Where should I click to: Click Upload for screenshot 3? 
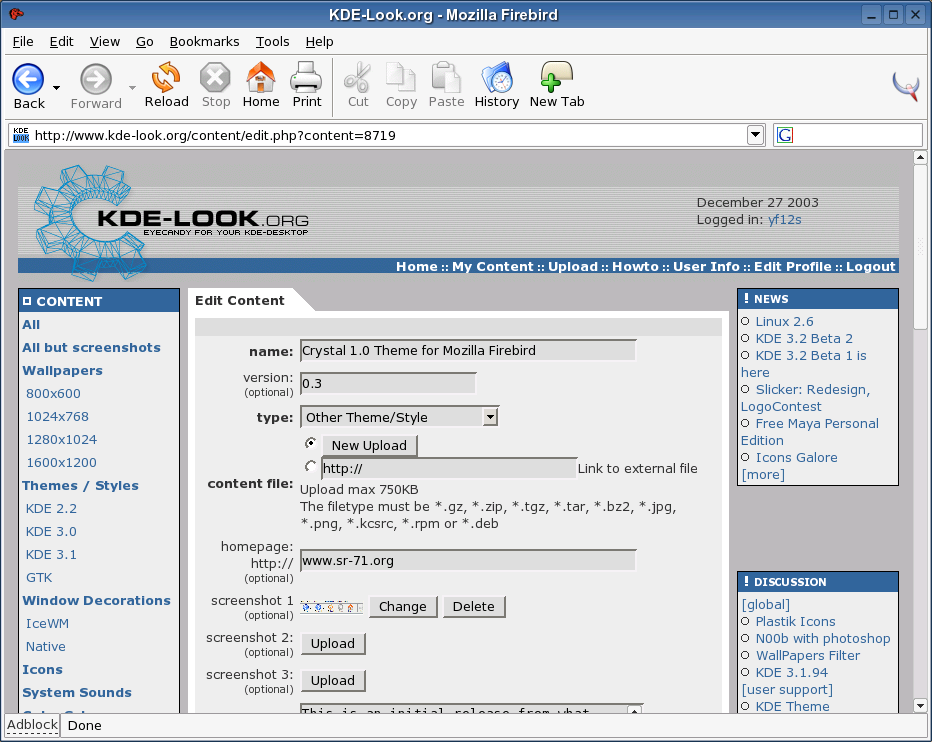[x=333, y=680]
